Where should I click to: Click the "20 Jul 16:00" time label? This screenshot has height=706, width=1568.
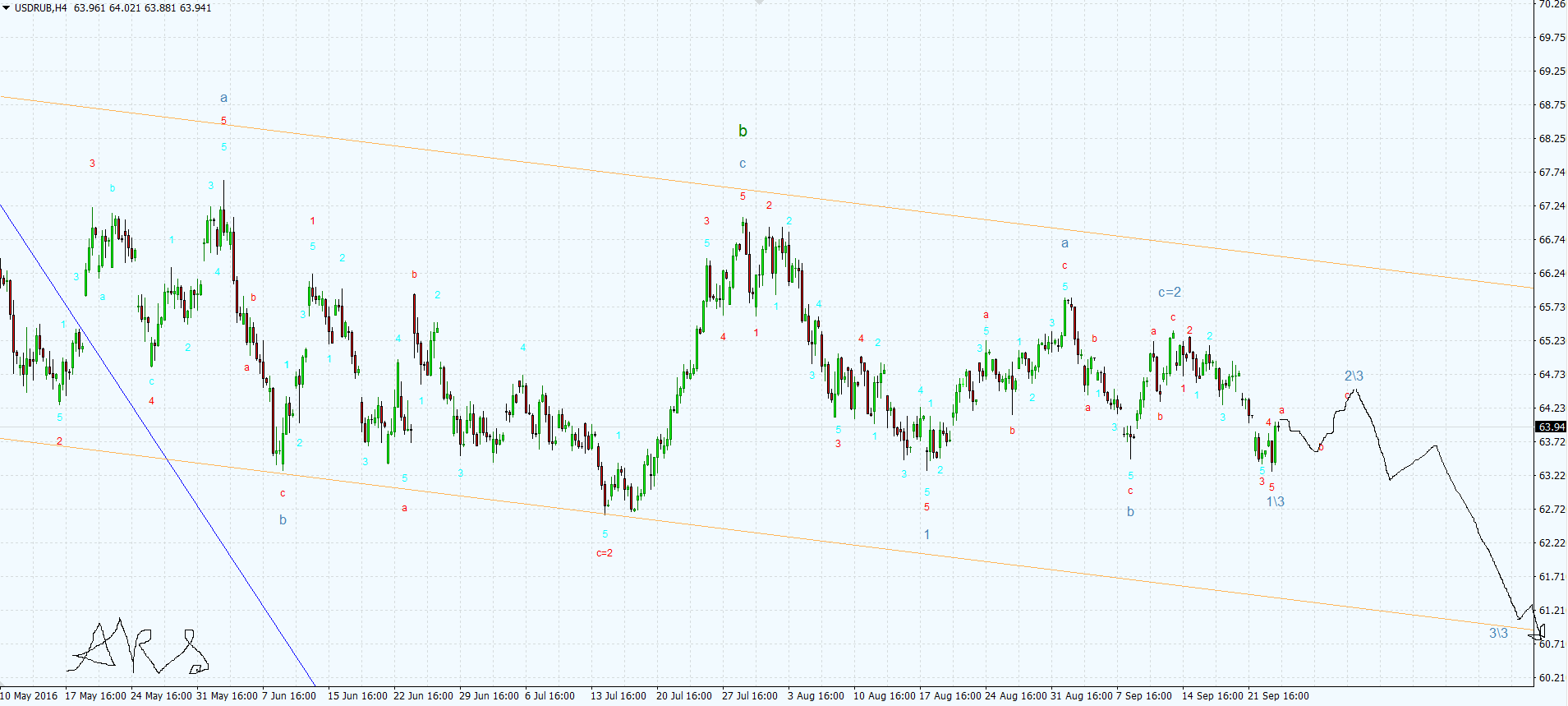pos(684,695)
